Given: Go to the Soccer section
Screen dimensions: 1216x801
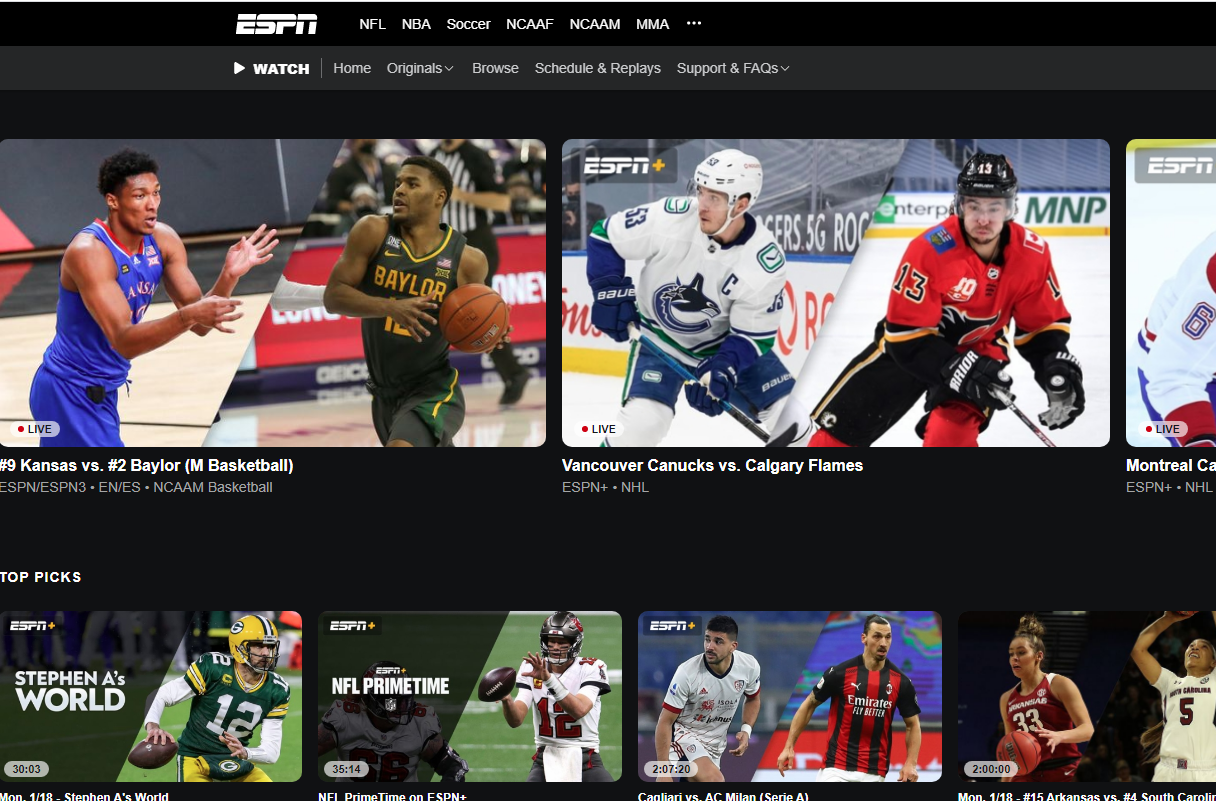Looking at the screenshot, I should pos(468,24).
